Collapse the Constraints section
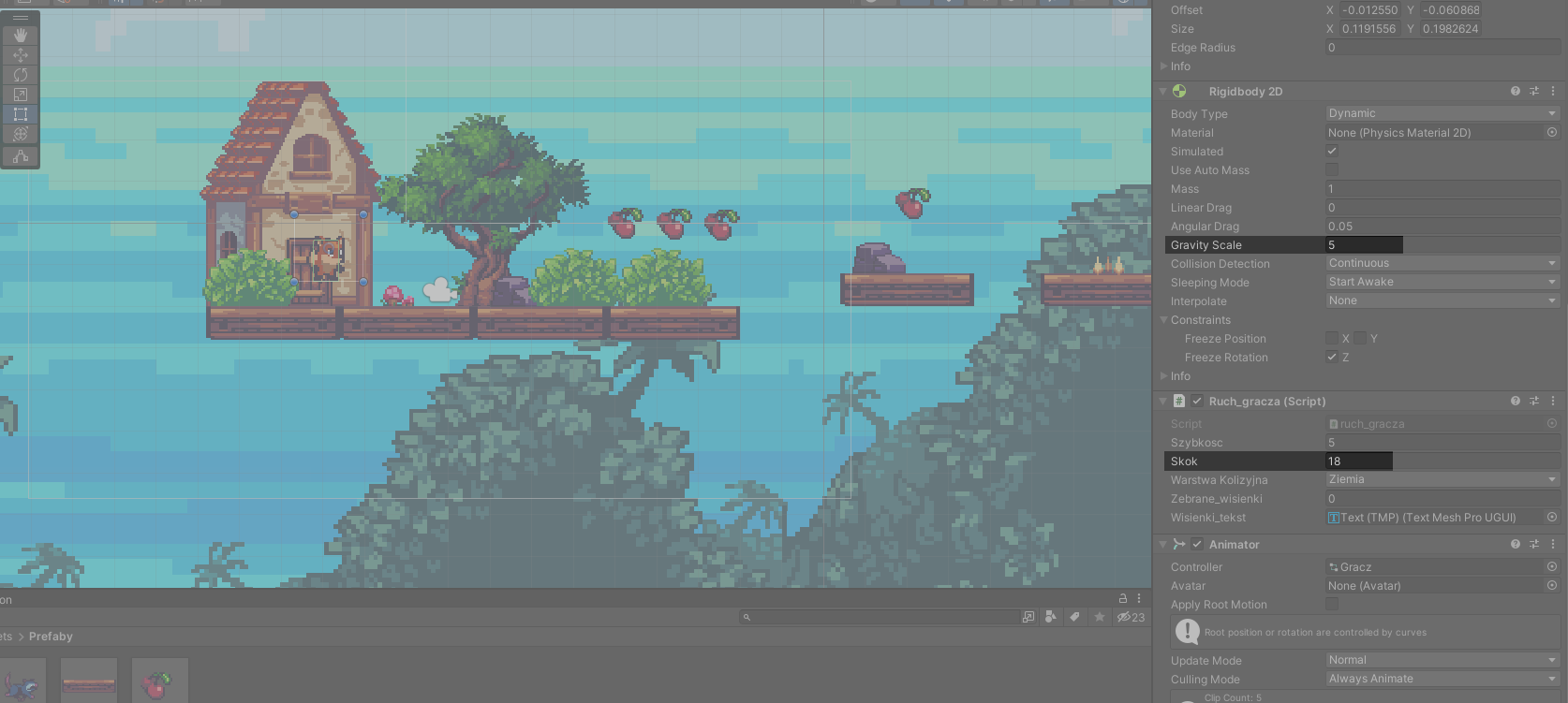 1164,320
